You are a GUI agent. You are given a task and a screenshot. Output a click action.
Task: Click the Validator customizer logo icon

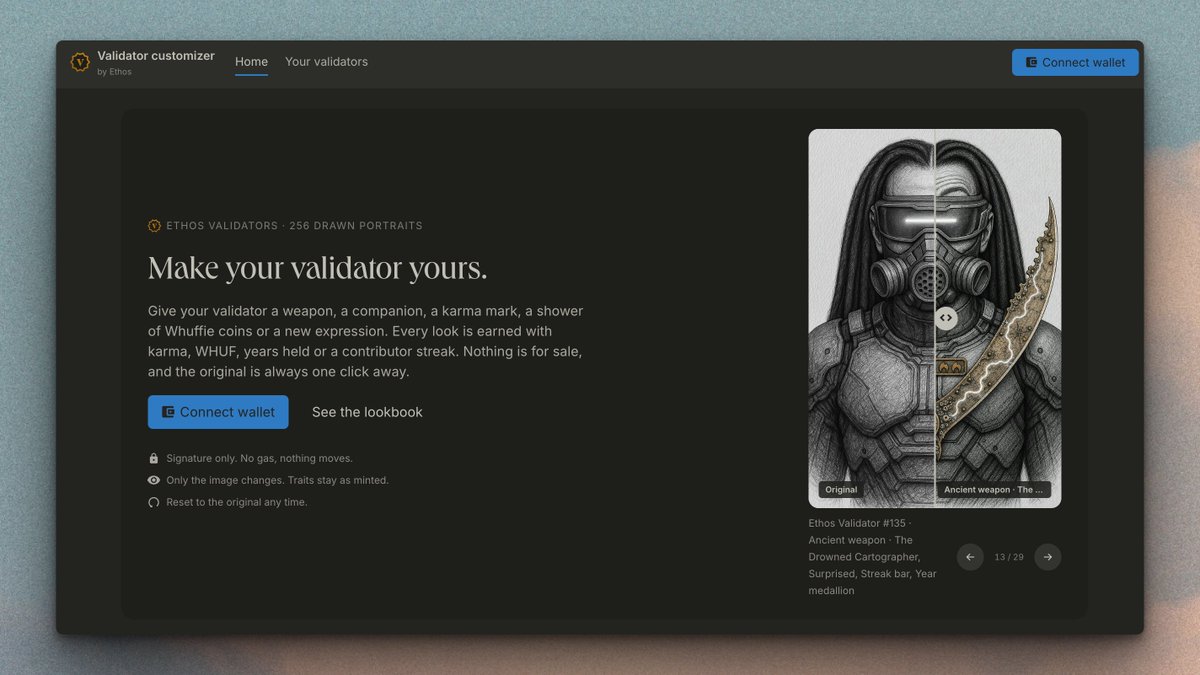coord(80,62)
